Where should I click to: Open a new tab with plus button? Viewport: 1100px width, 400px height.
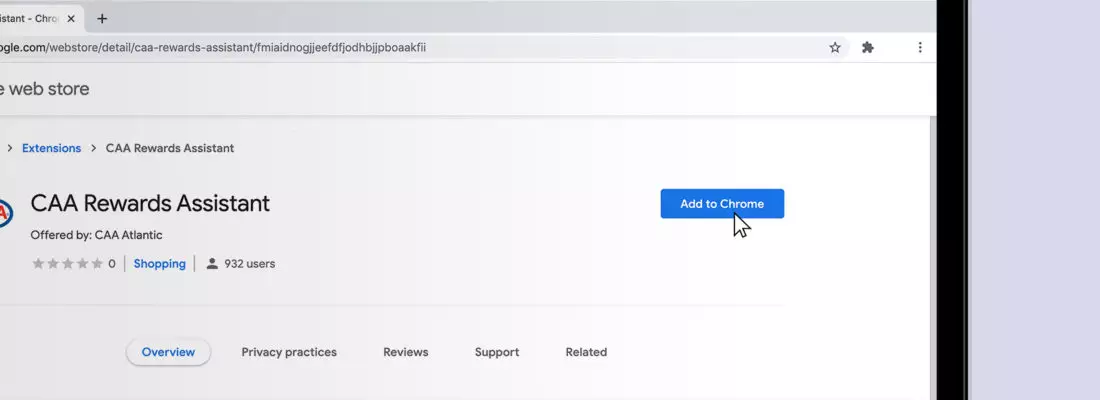pyautogui.click(x=102, y=19)
